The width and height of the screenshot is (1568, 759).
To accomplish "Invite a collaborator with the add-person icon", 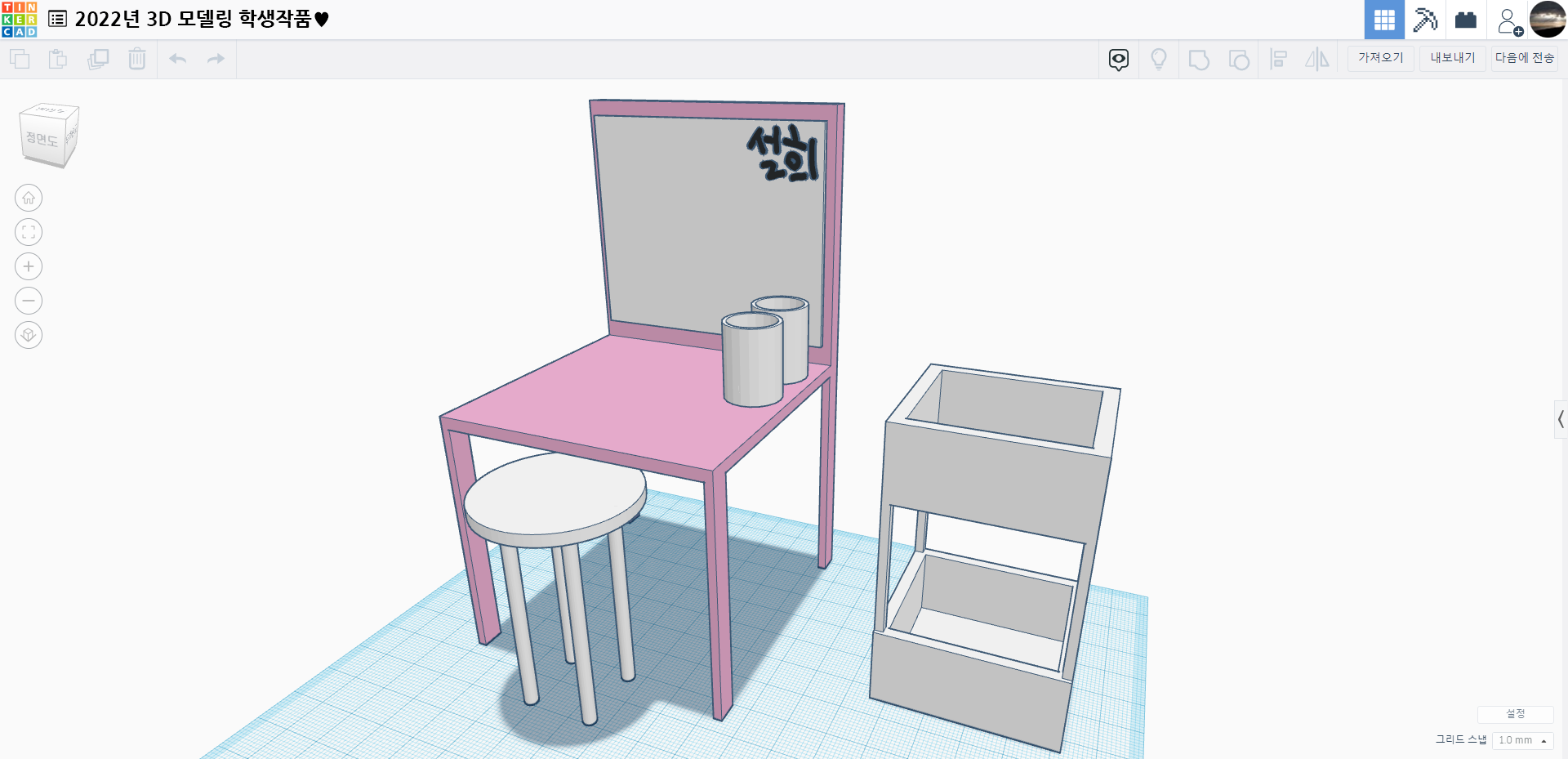I will pyautogui.click(x=1509, y=21).
